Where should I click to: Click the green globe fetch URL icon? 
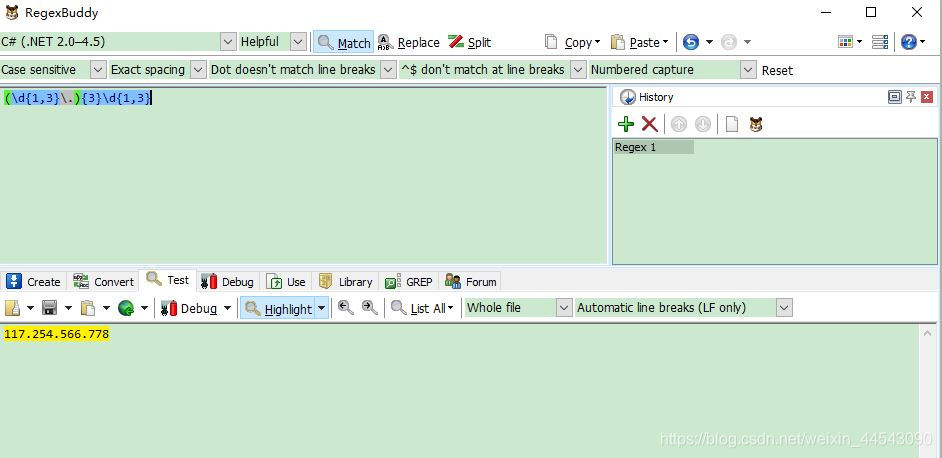tap(126, 308)
